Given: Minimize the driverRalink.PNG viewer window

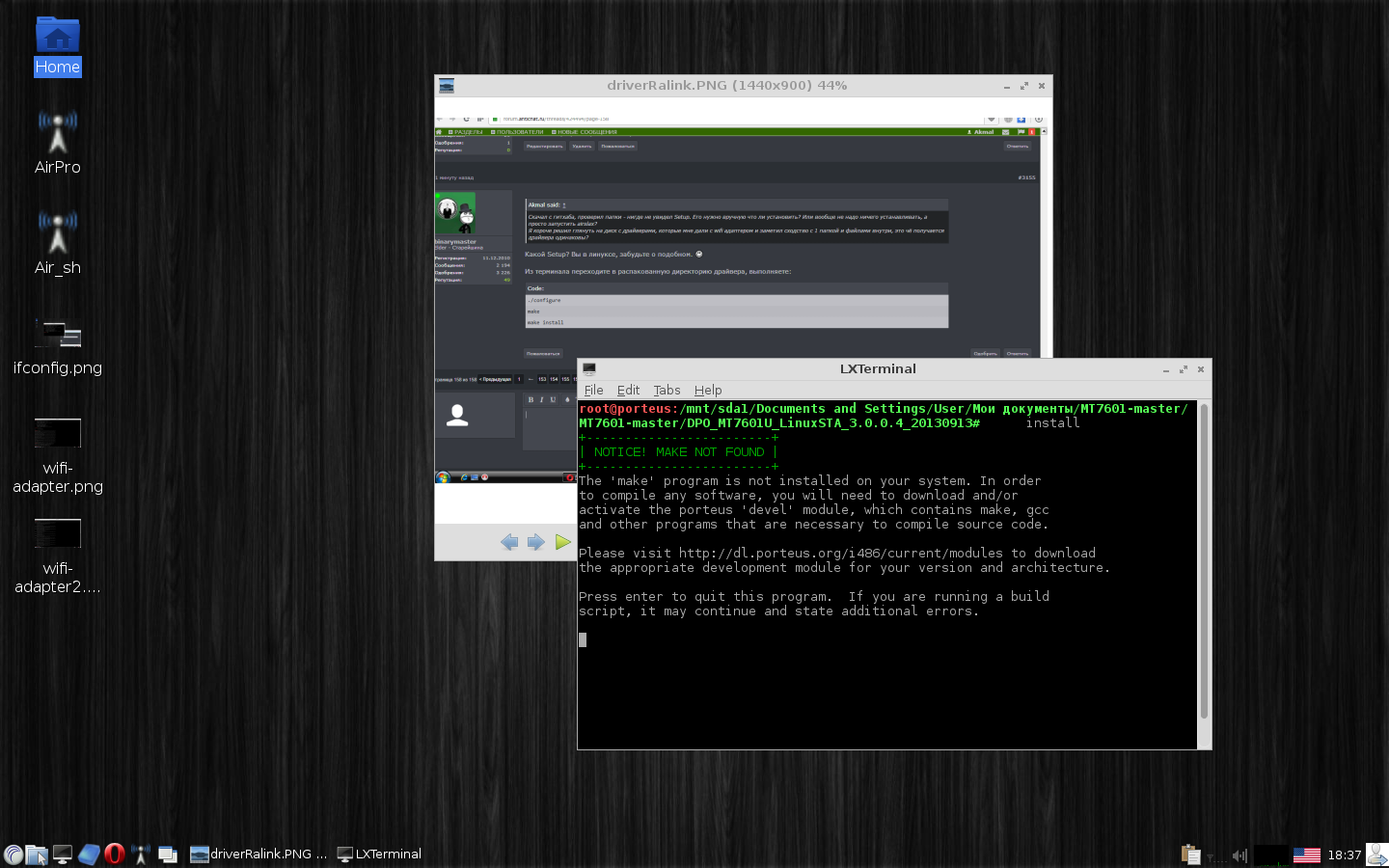Looking at the screenshot, I should click(x=1007, y=86).
